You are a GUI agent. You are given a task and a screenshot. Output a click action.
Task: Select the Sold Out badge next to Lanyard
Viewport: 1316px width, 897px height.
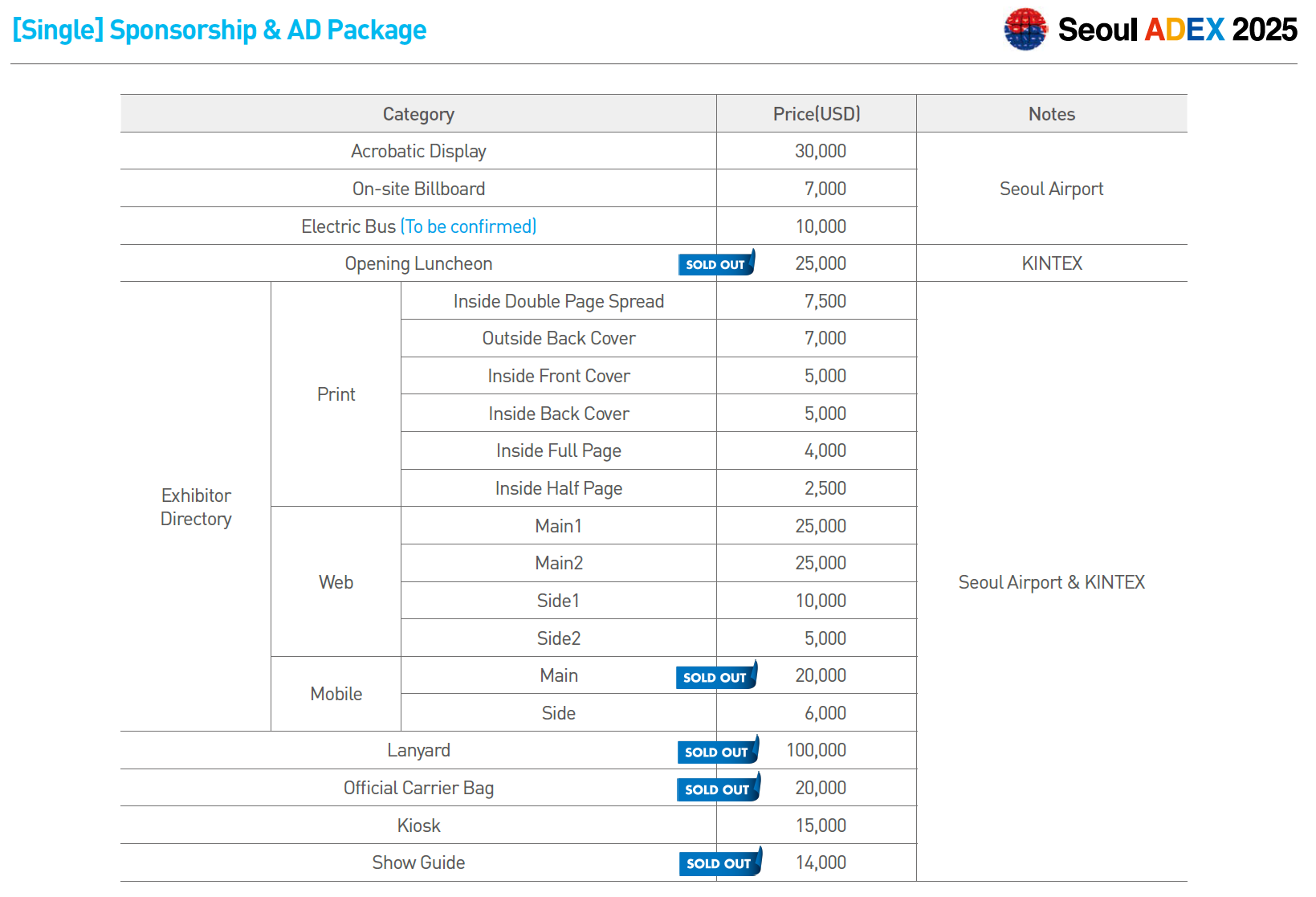[717, 752]
